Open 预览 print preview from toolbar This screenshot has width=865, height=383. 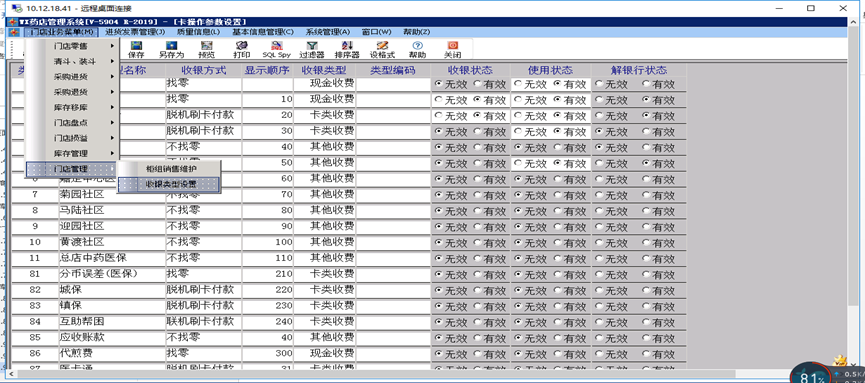(207, 50)
